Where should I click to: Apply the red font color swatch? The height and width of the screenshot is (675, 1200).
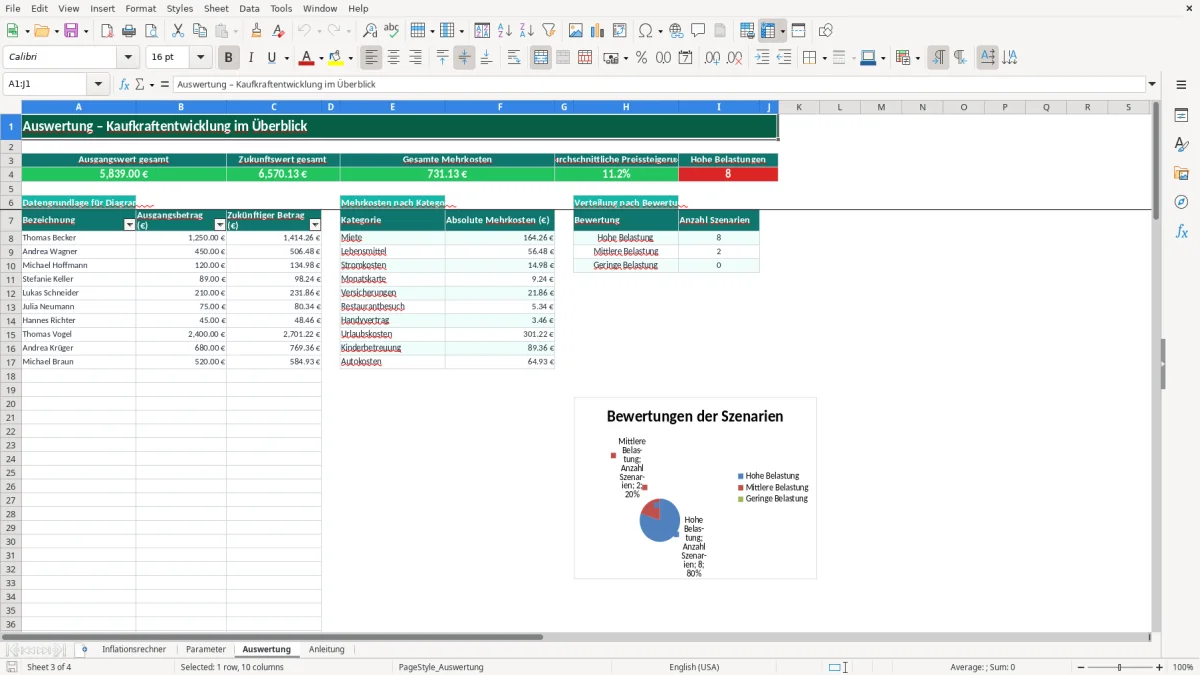[306, 58]
